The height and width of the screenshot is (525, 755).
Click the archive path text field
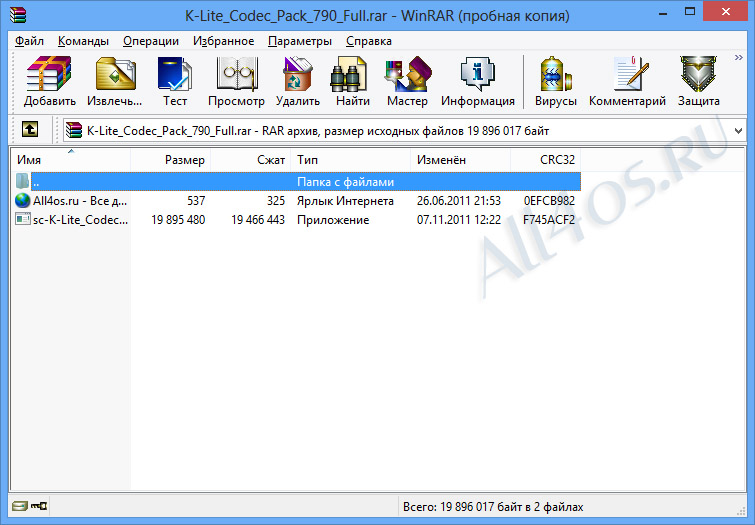pos(404,131)
